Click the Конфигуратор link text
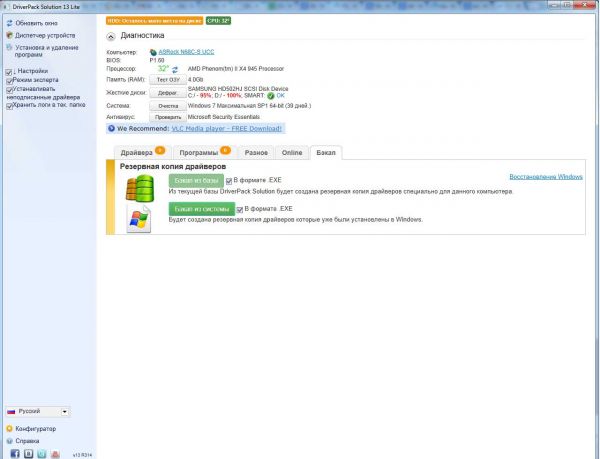This screenshot has width=600, height=459. click(x=36, y=429)
